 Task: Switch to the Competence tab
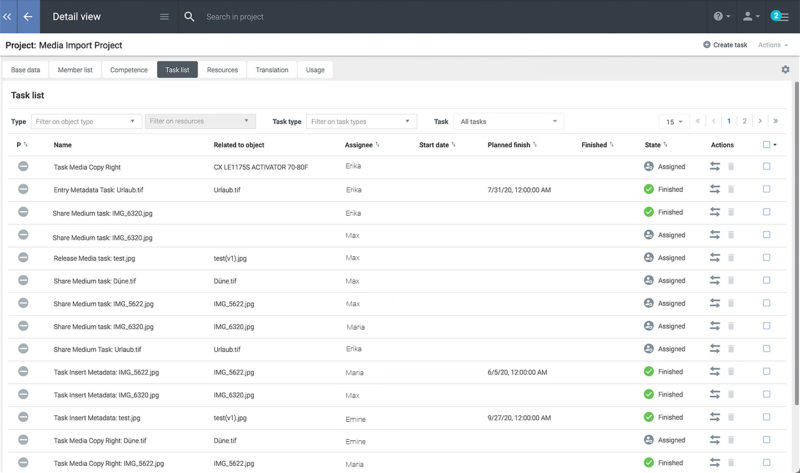[x=129, y=70]
